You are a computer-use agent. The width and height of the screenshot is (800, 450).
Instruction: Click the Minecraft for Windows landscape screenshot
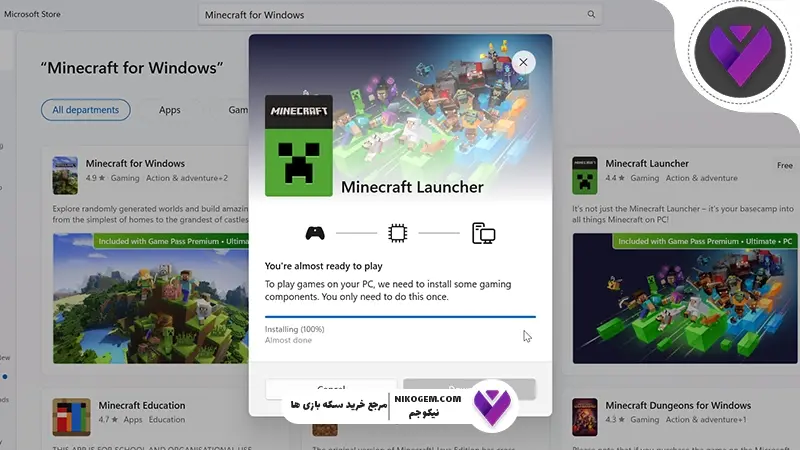[x=151, y=298]
